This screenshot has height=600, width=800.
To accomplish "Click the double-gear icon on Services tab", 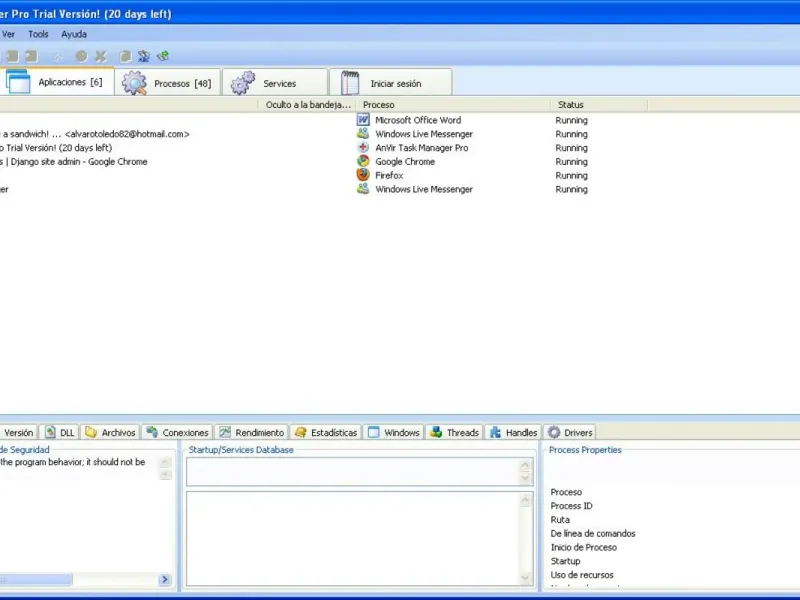I will coord(243,83).
